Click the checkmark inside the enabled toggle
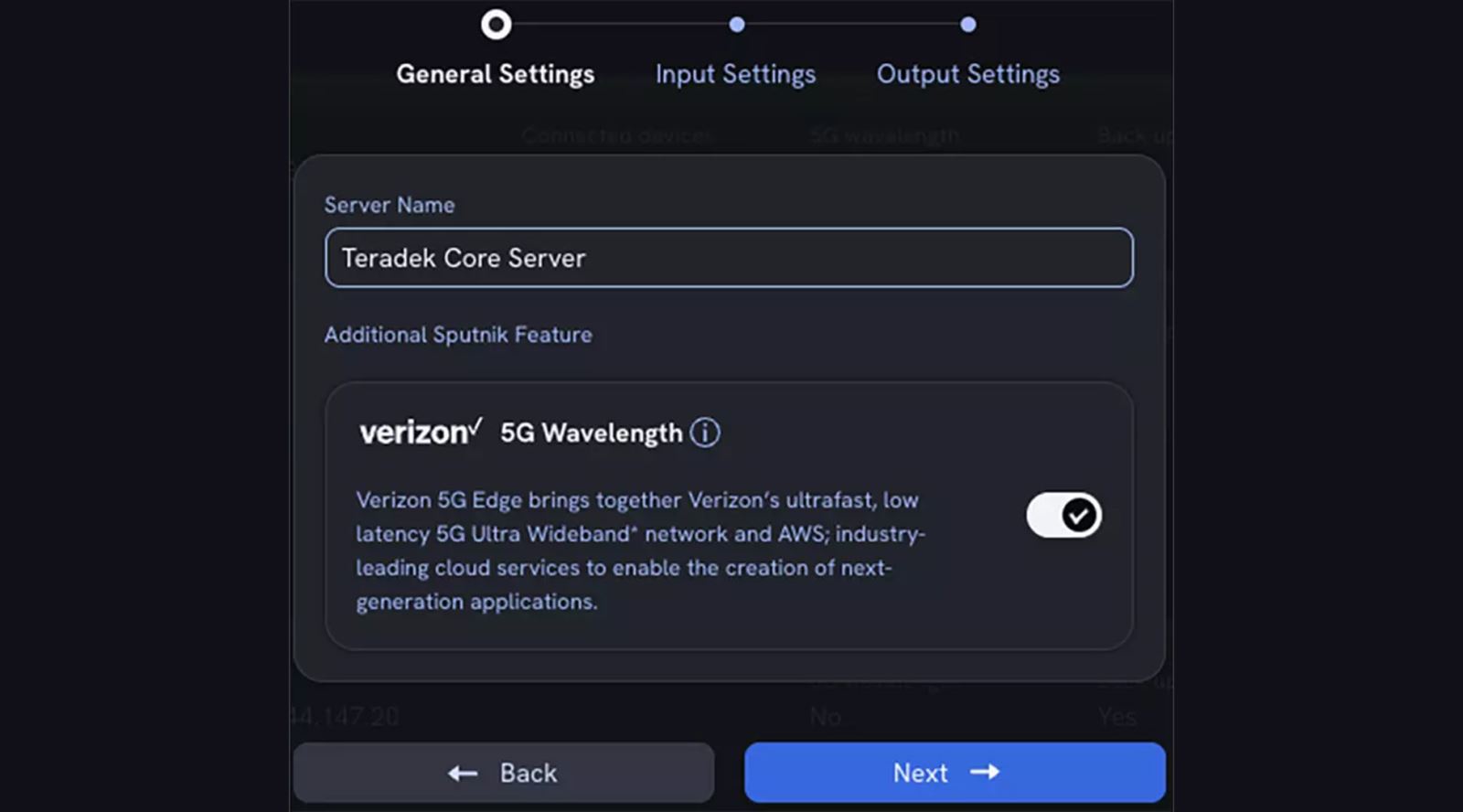1463x812 pixels. click(1079, 515)
